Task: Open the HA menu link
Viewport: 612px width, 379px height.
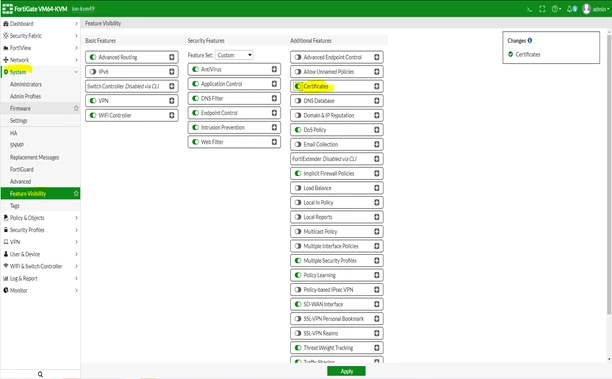Action: (x=14, y=133)
